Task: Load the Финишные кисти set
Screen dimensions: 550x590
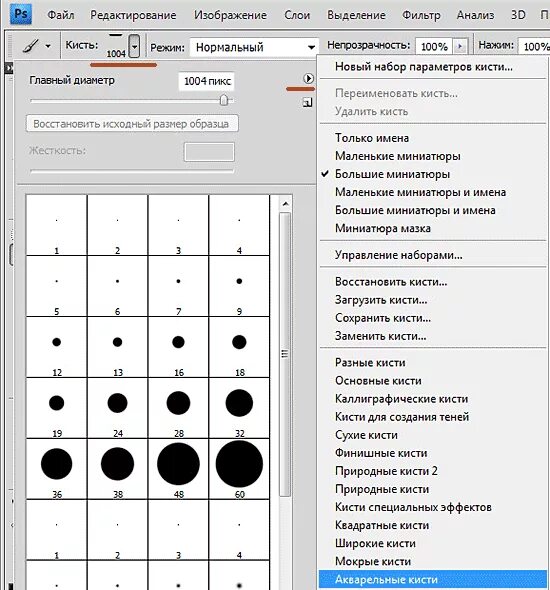Action: point(381,453)
